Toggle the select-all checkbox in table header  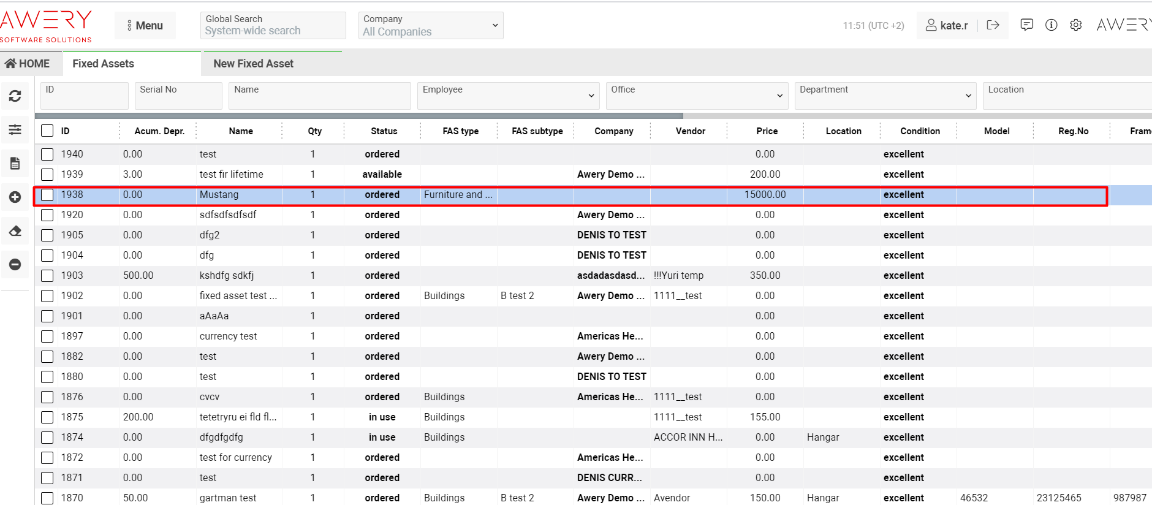pos(47,131)
